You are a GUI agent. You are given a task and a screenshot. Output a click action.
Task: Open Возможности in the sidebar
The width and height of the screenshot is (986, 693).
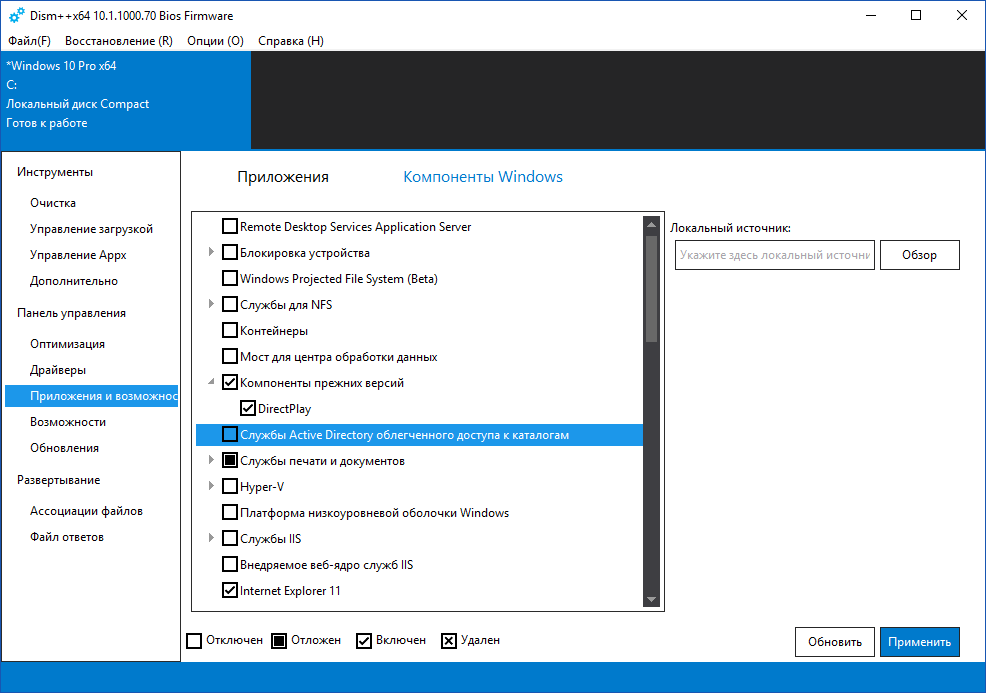[68, 422]
